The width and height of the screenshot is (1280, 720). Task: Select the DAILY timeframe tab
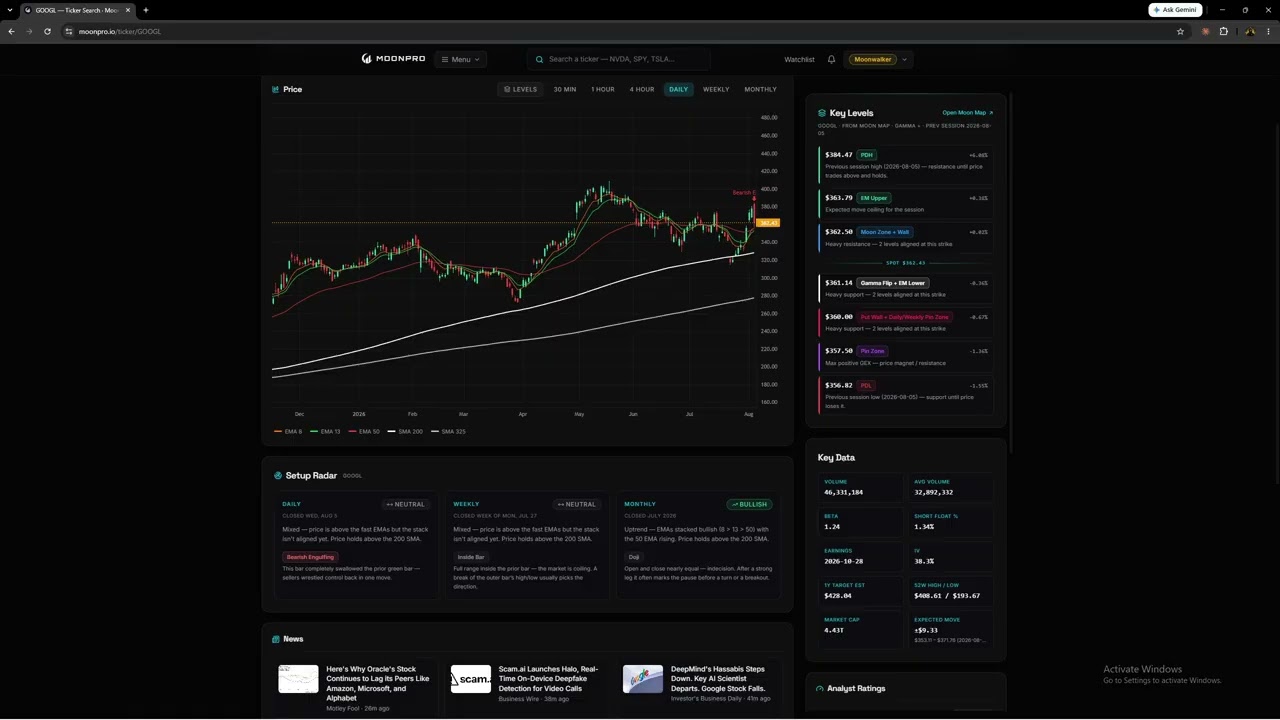(x=678, y=89)
